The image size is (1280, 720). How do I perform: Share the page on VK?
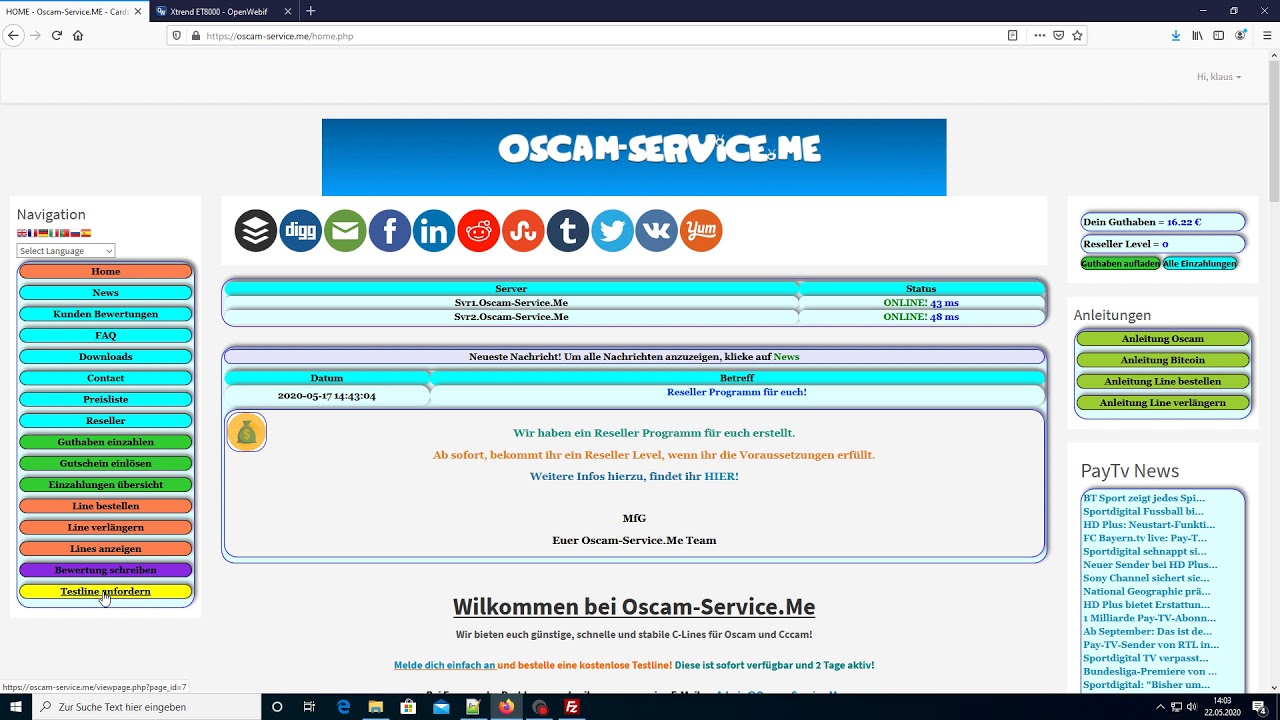[x=657, y=231]
